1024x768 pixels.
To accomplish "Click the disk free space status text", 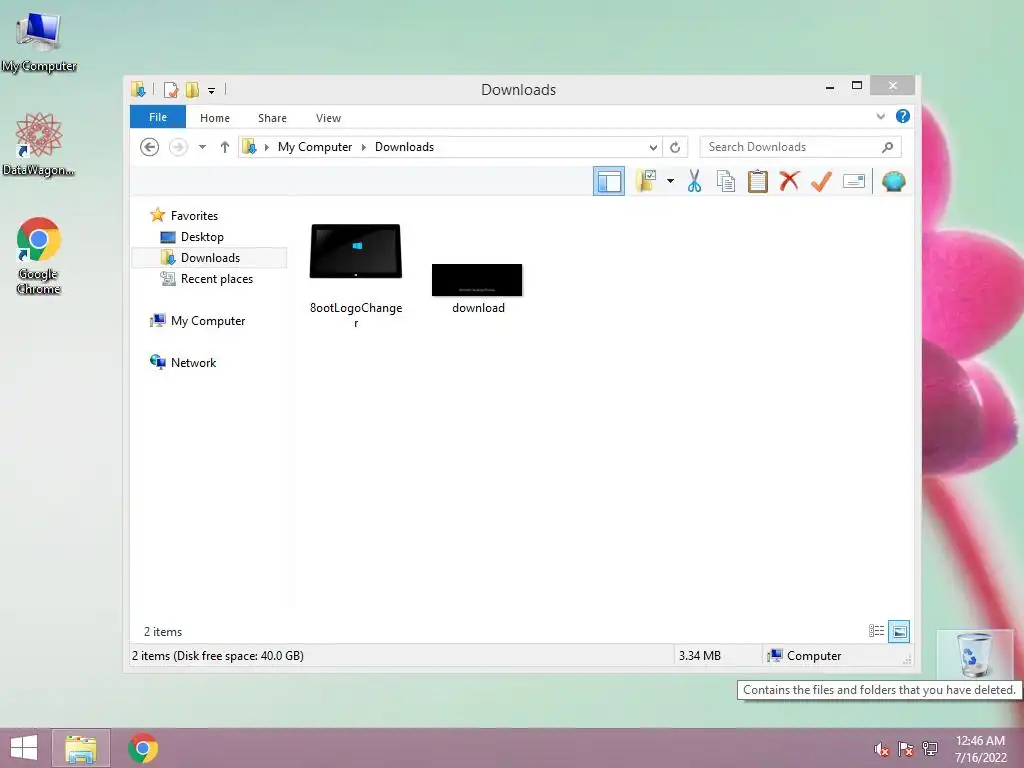I will [217, 656].
